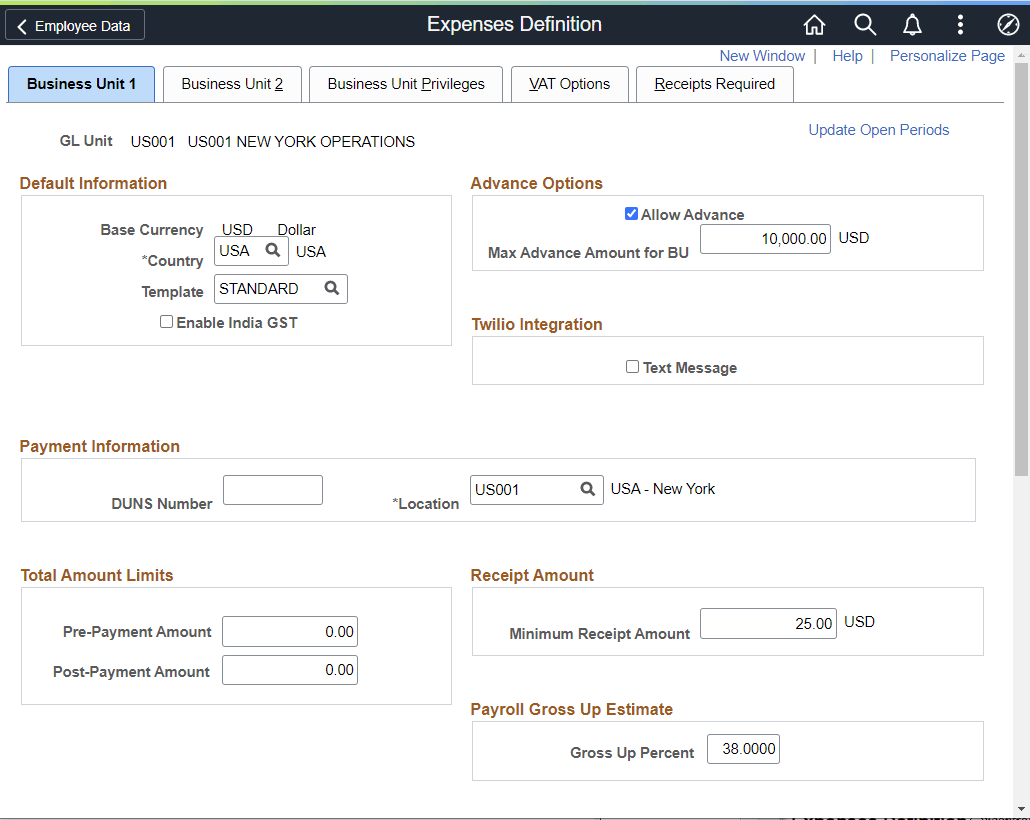Image resolution: width=1030 pixels, height=820 pixels.
Task: Open the Location lookup prompt
Action: coord(588,489)
